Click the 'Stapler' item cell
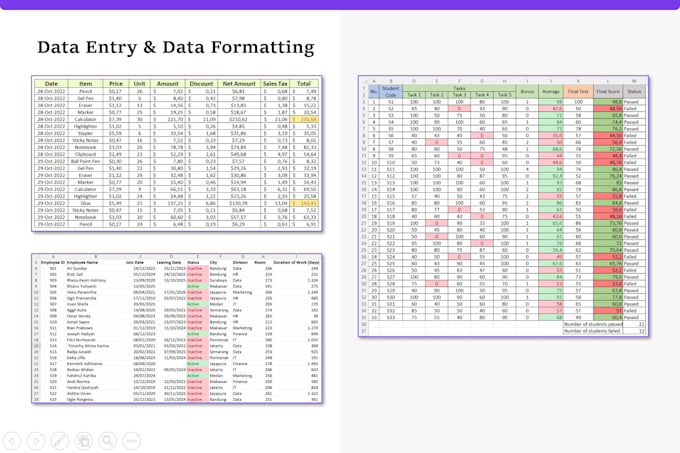Screen dimensions: 680x453 click(85, 133)
